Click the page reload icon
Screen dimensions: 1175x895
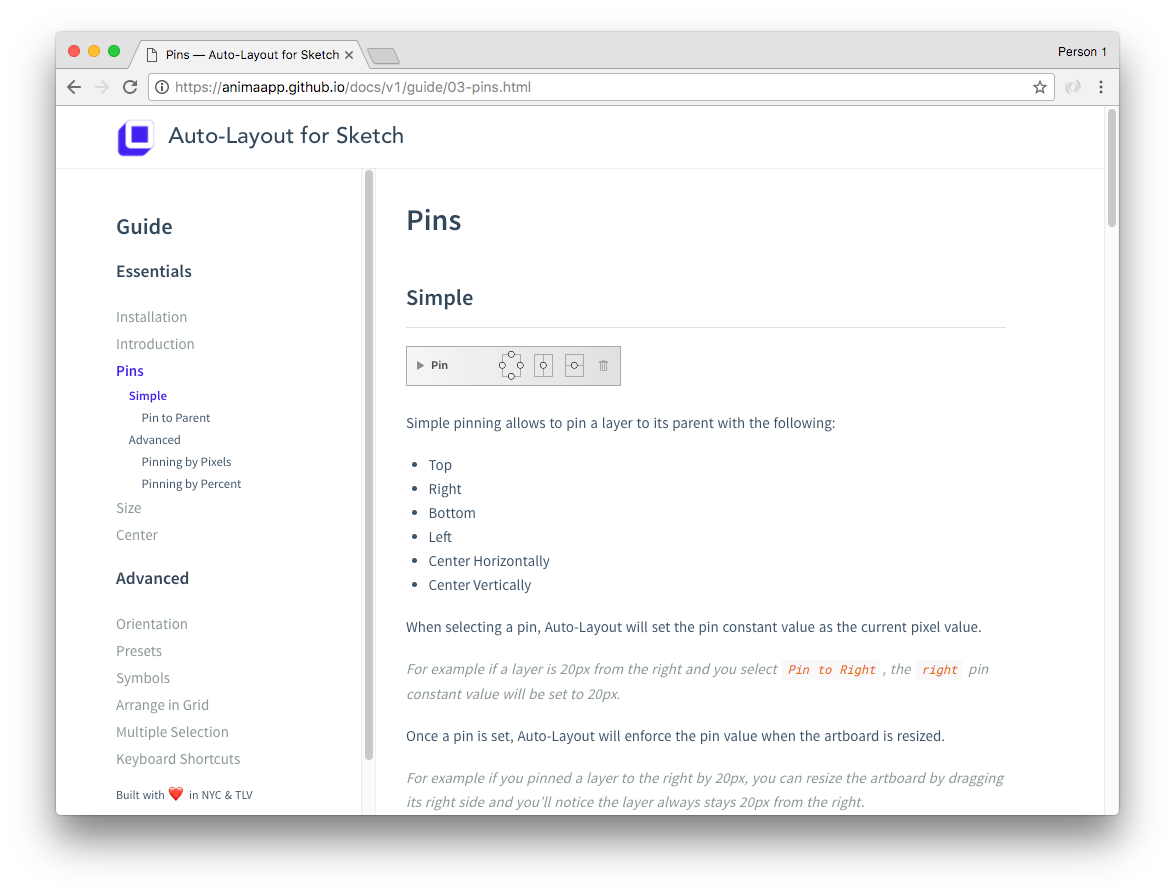pyautogui.click(x=130, y=87)
